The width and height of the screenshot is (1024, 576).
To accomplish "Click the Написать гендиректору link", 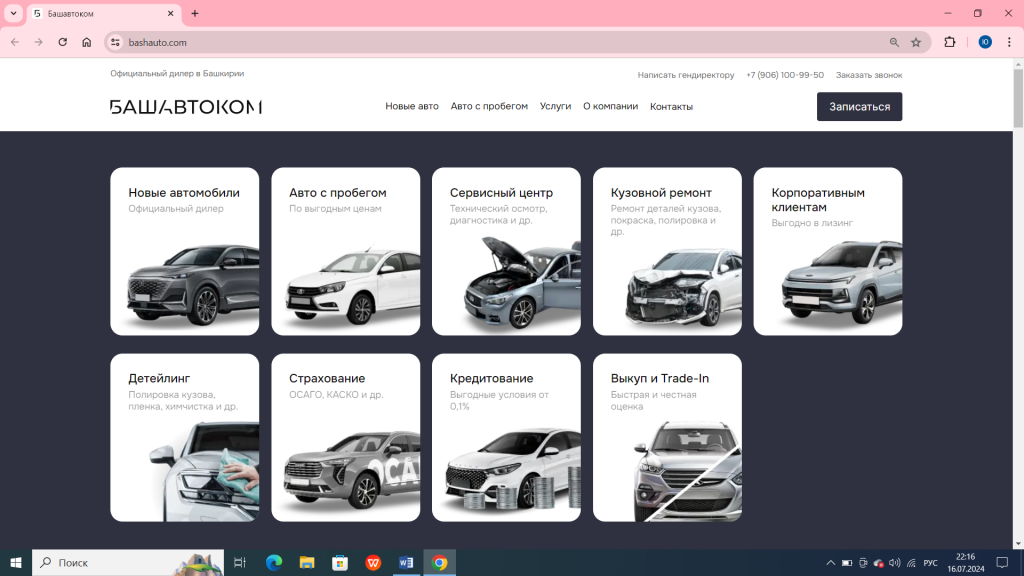I will click(x=686, y=75).
